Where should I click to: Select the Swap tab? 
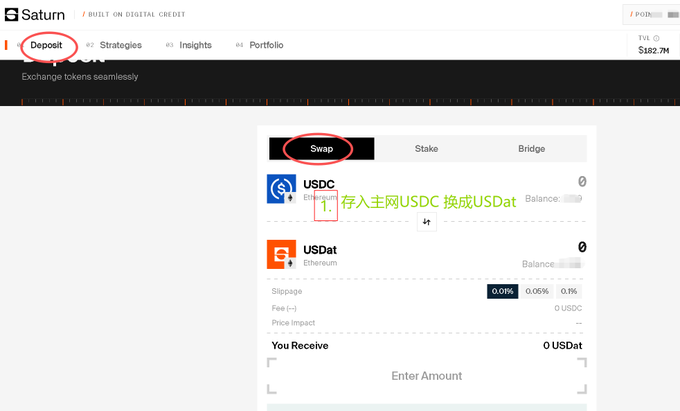(321, 149)
